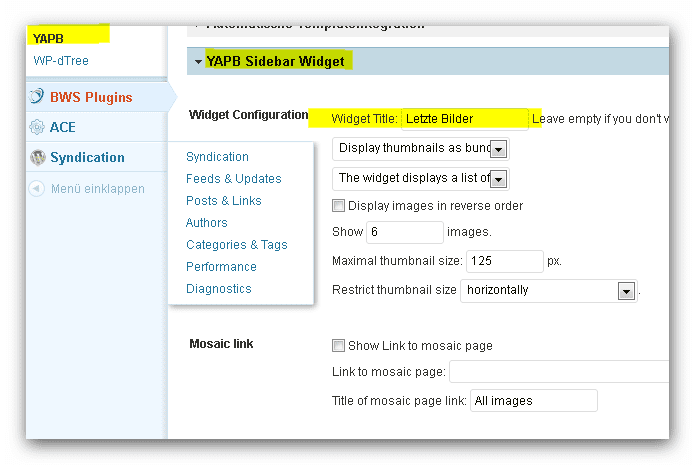Open Posts & Links submenu item
The image size is (695, 465).
[x=224, y=201]
